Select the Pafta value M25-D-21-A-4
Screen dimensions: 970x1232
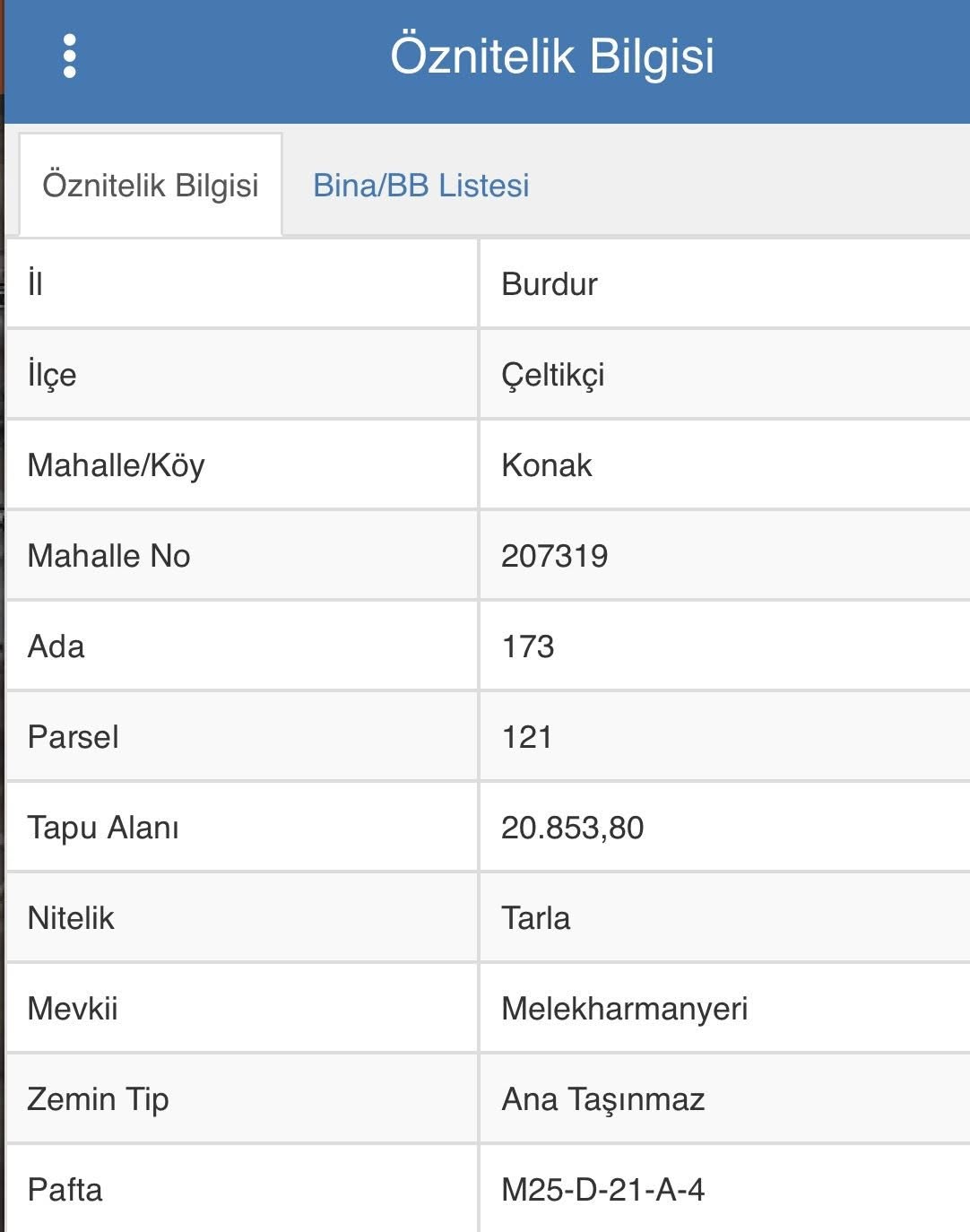(603, 1190)
